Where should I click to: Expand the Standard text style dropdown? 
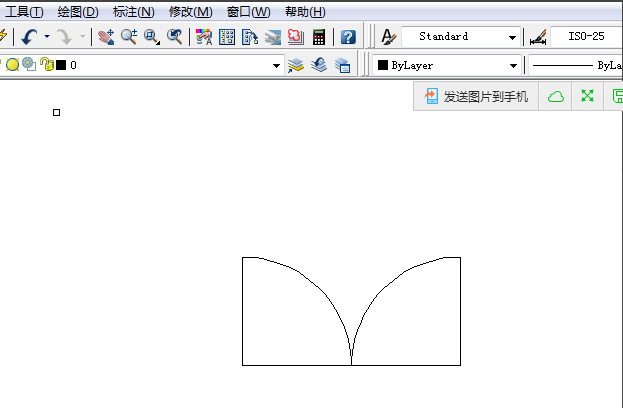512,37
